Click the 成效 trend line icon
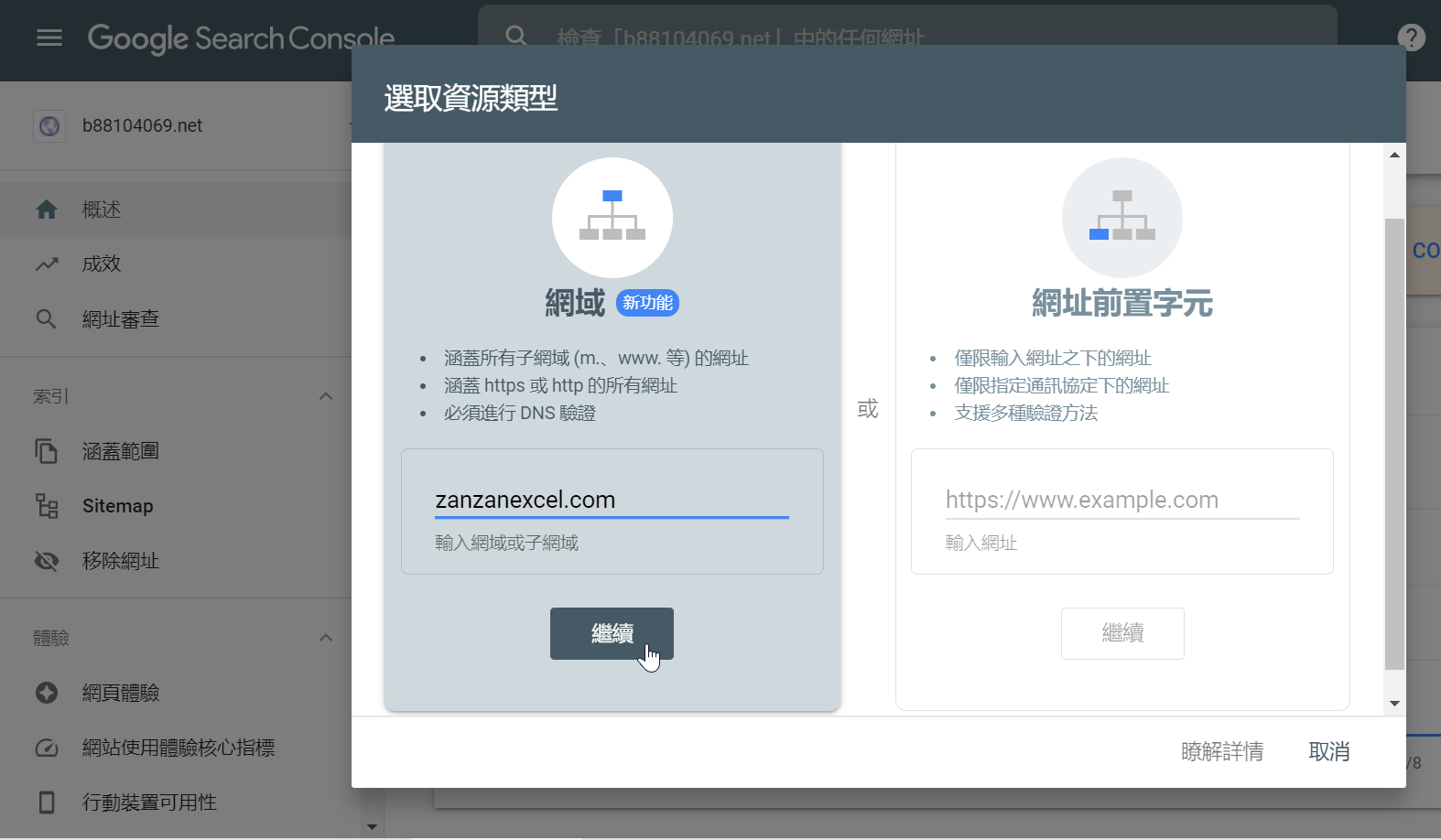This screenshot has height=840, width=1441. (47, 264)
